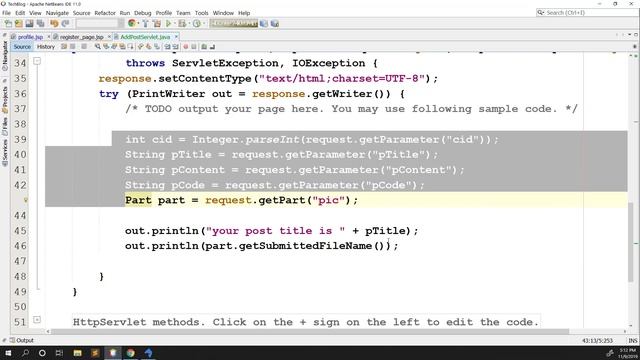Open Sublime Text from the taskbar
The image size is (640, 360).
point(95,353)
